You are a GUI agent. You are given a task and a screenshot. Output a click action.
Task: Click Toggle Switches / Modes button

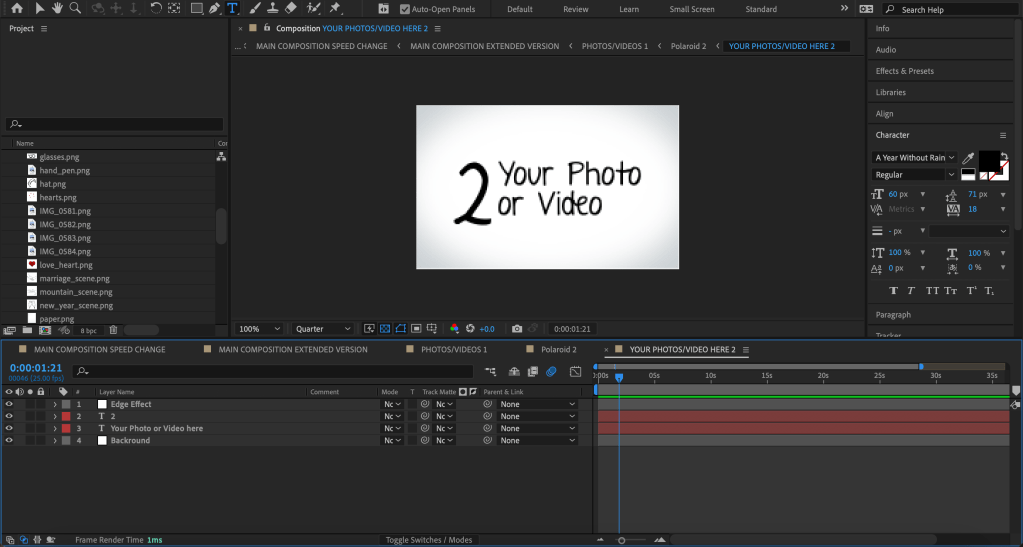[x=429, y=540]
